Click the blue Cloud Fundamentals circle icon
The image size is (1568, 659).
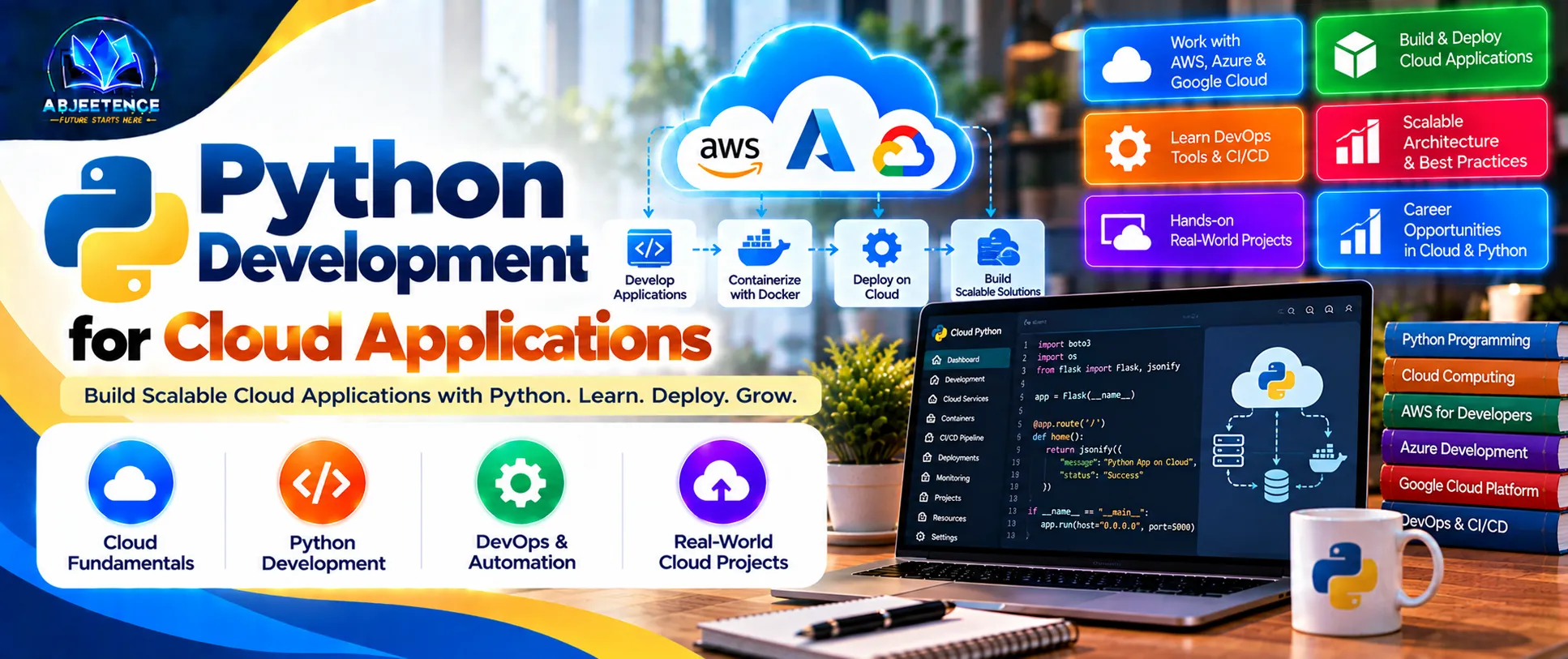131,482
